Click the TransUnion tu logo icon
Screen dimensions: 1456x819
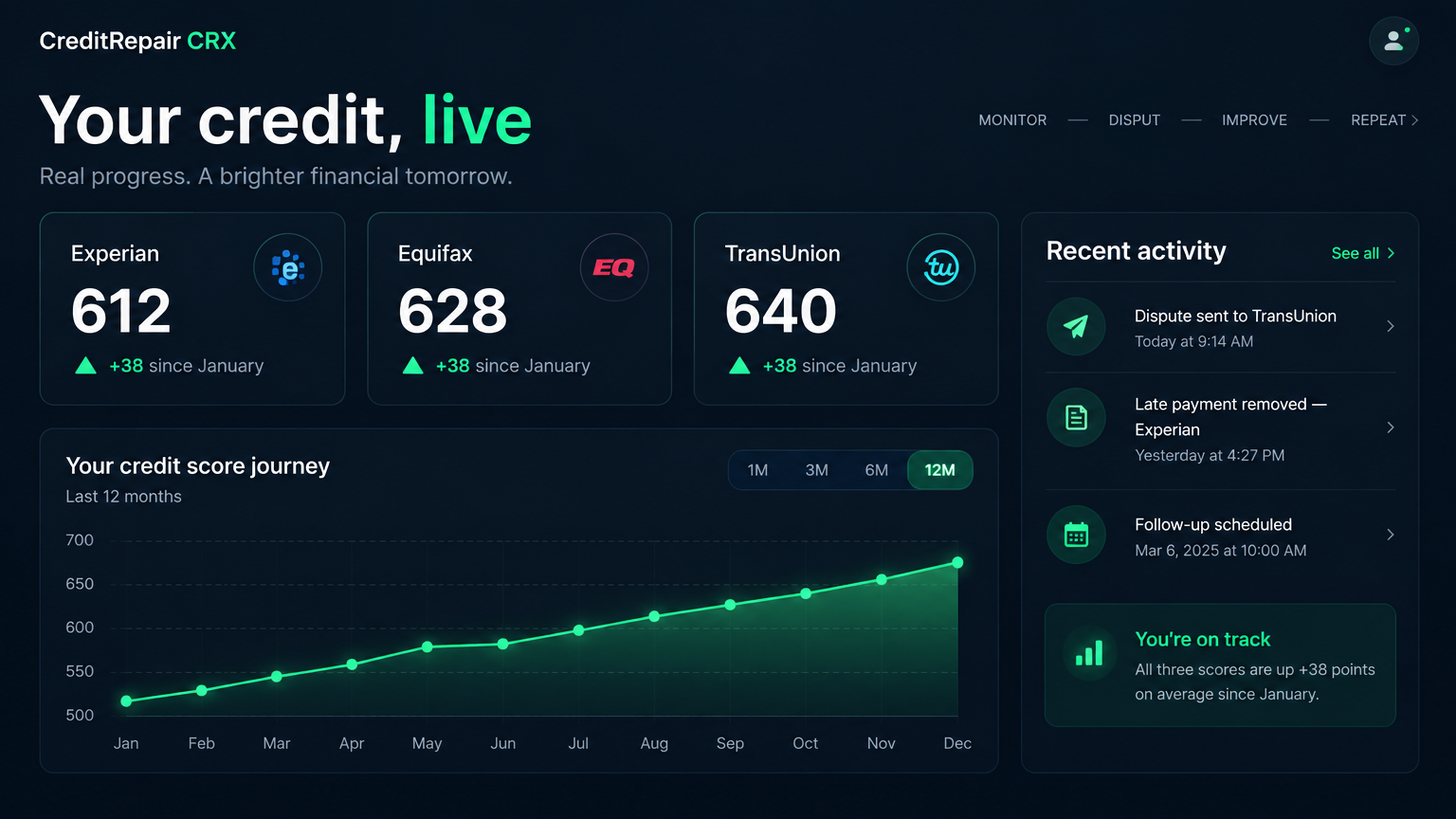tap(941, 267)
